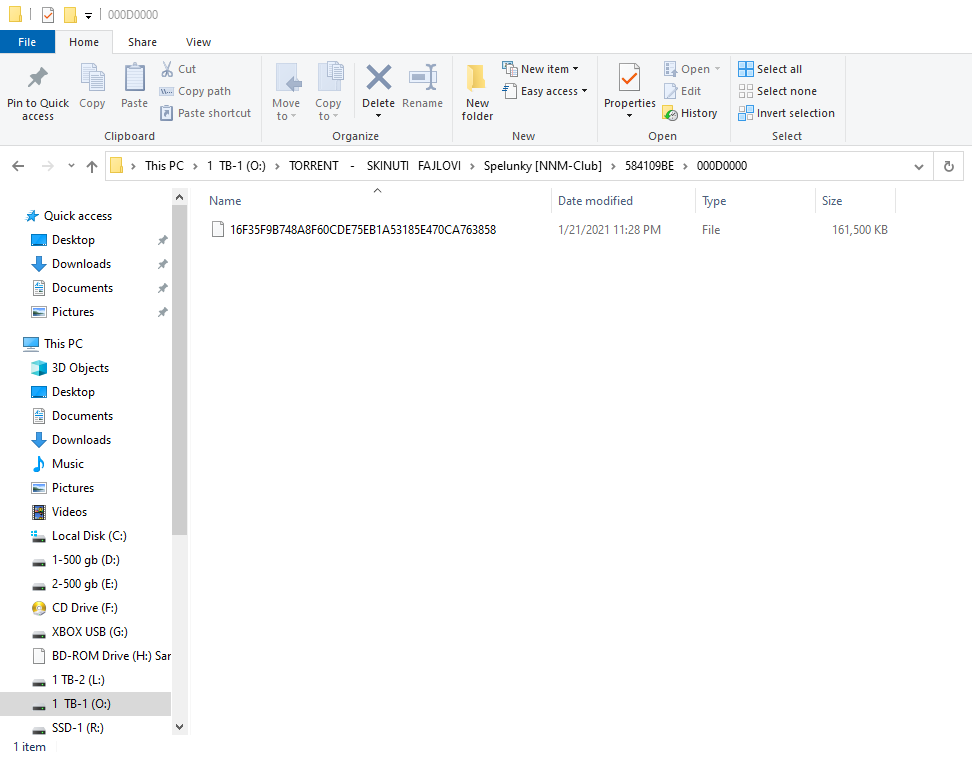Open XBOX USB (G:) drive
Viewport: 972px width, 758px height.
tap(89, 632)
